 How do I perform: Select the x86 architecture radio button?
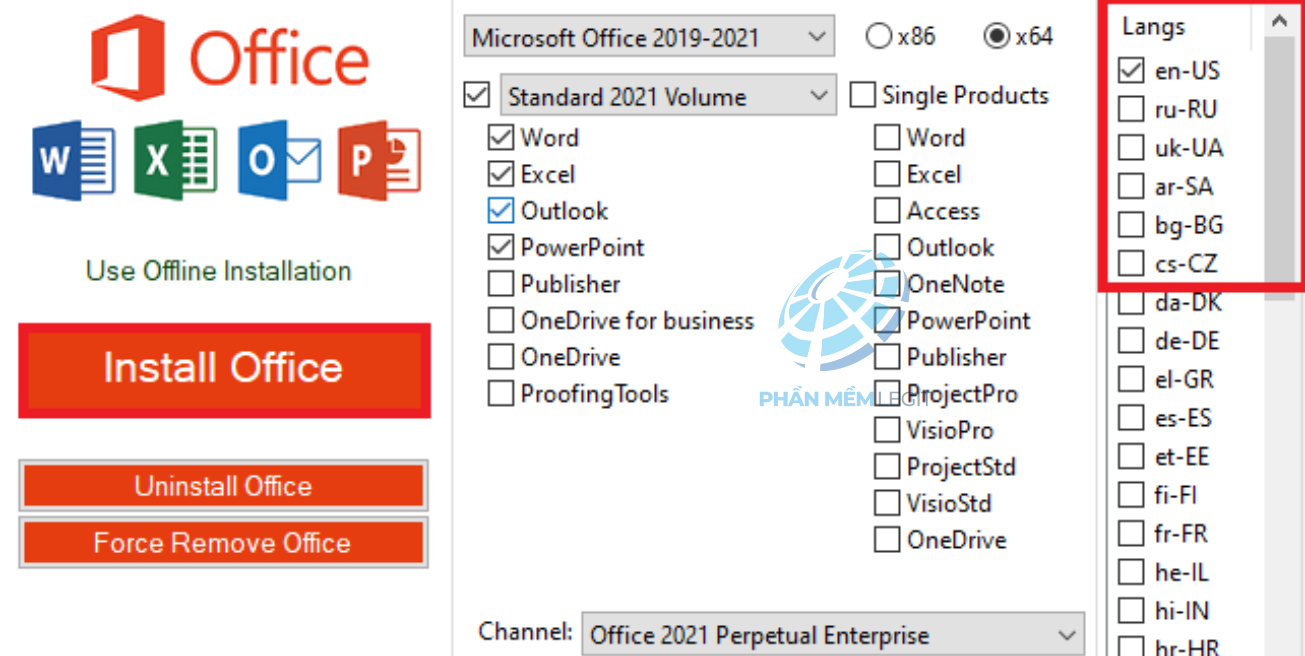coord(879,37)
